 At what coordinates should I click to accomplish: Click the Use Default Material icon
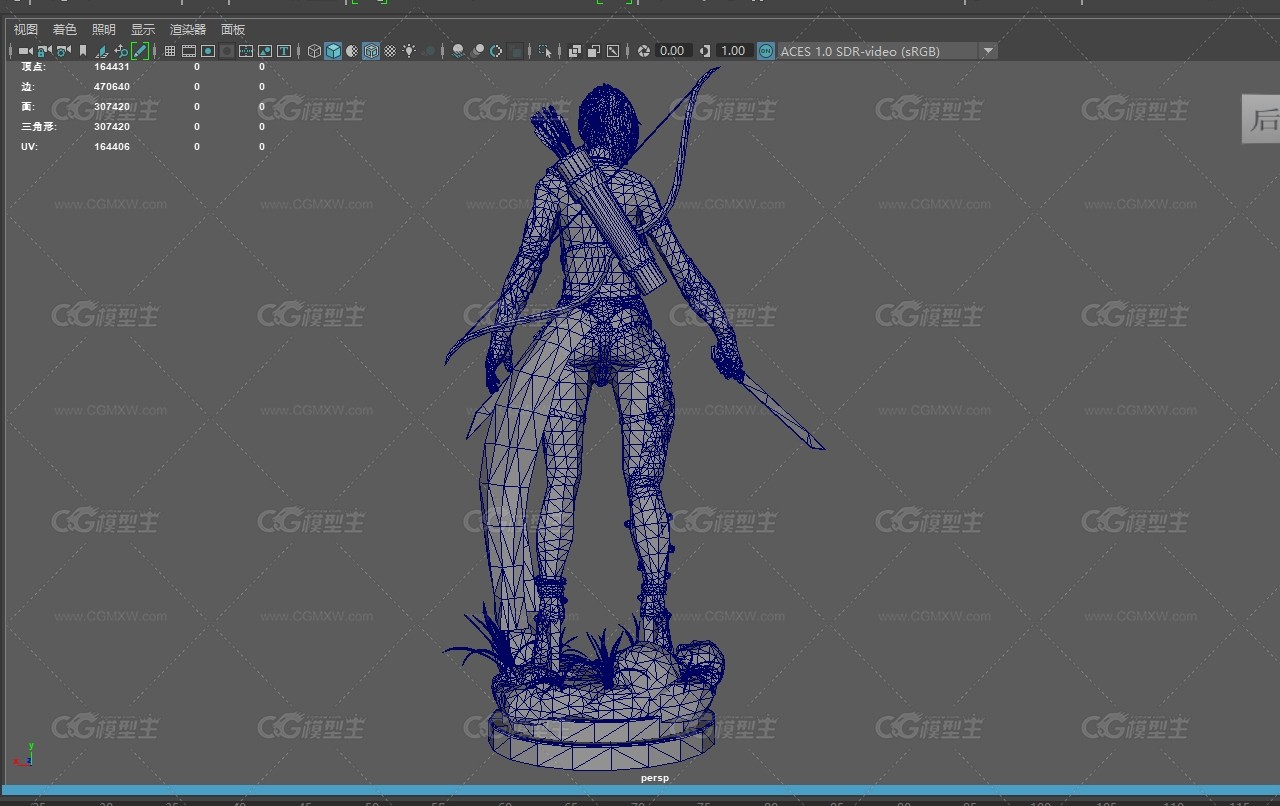352,51
